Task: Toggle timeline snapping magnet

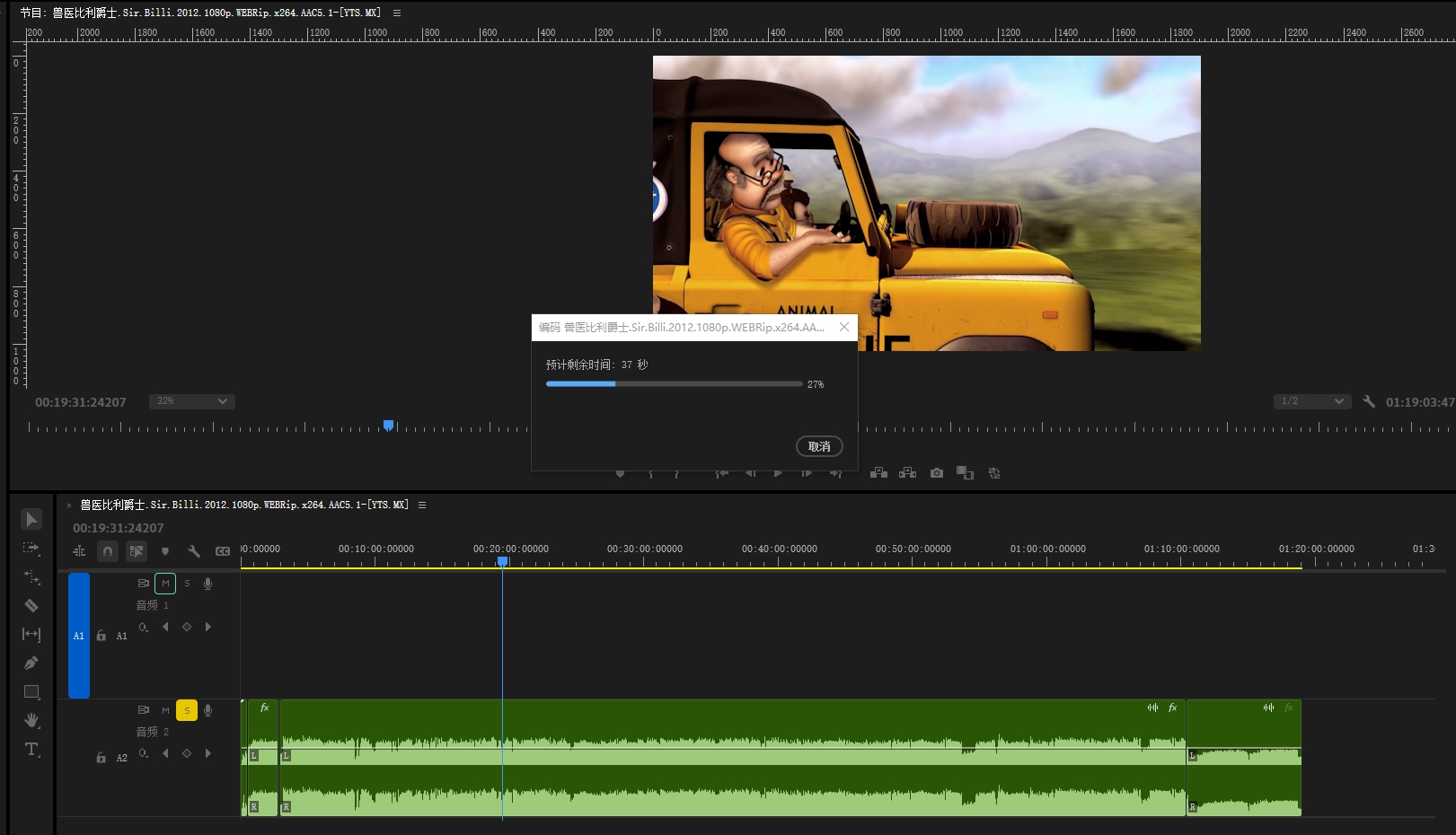Action: click(108, 551)
